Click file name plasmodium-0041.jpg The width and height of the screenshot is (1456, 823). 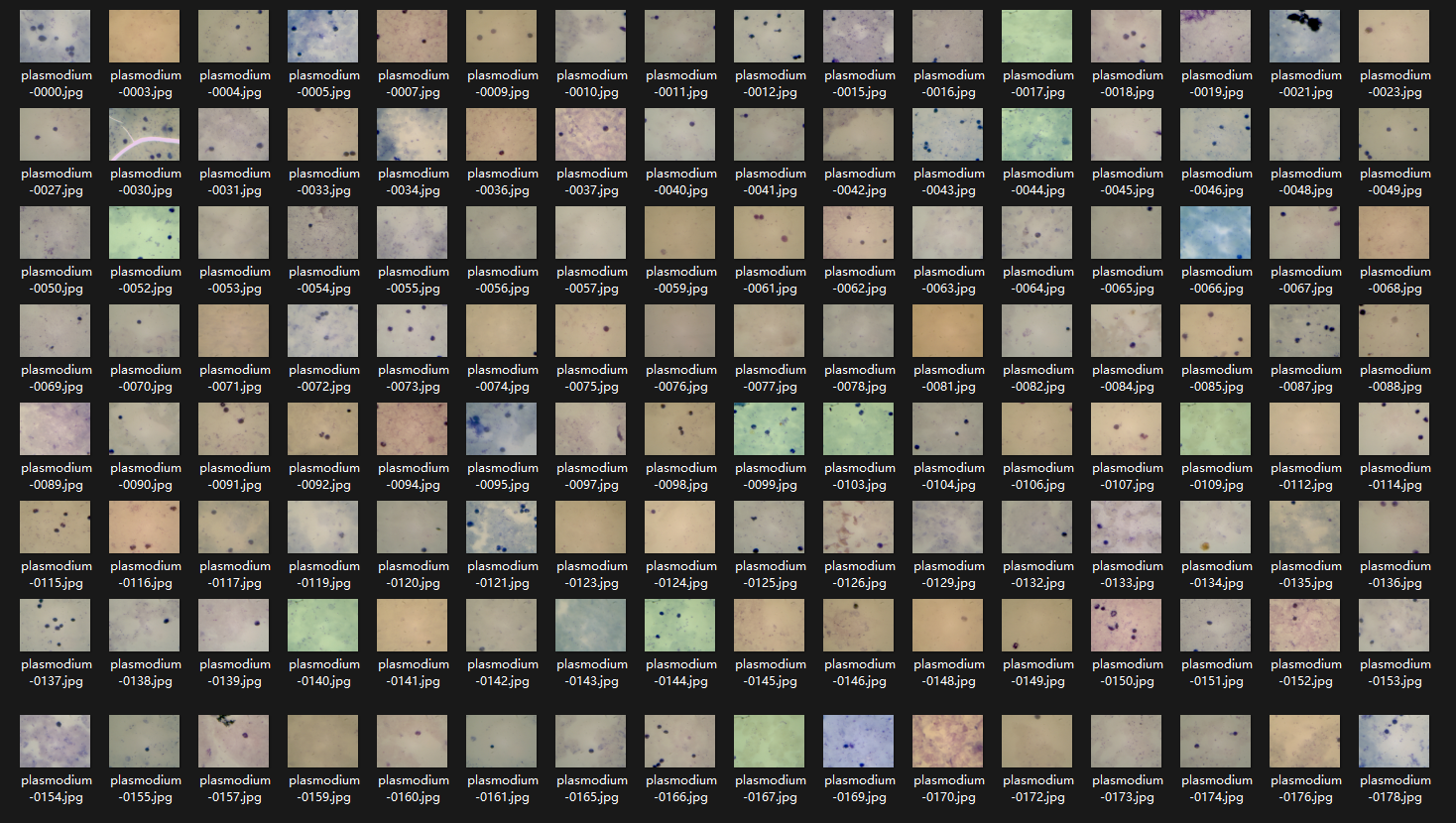771,181
